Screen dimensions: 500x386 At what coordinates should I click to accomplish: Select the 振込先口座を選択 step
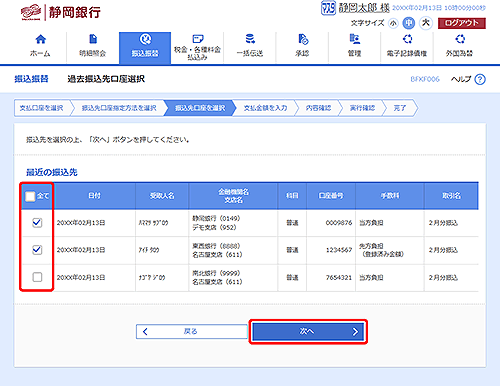click(200, 108)
